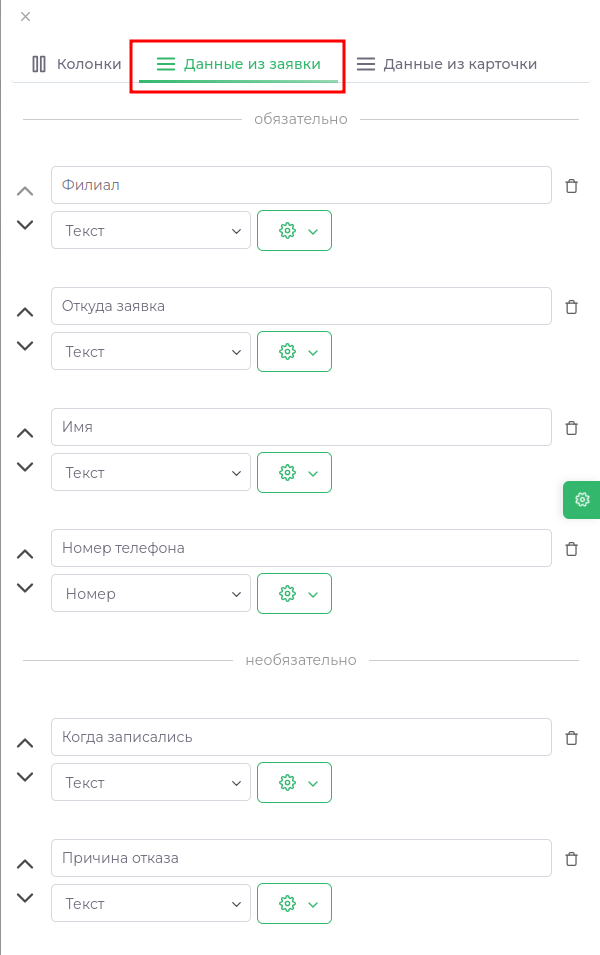Expand gear settings dropdown for Причина отказа
Screen dimensions: 600x955
point(294,904)
